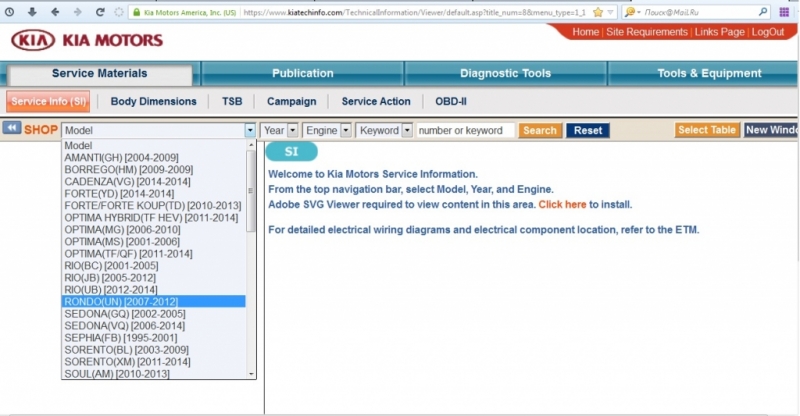This screenshot has height=416, width=800.
Task: Go to the TSB section
Action: click(231, 101)
